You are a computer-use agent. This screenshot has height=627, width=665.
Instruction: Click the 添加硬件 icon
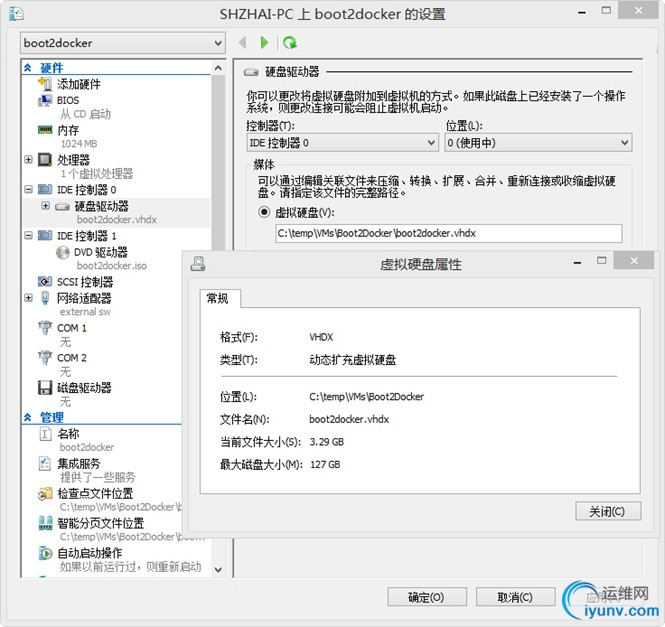(x=45, y=84)
